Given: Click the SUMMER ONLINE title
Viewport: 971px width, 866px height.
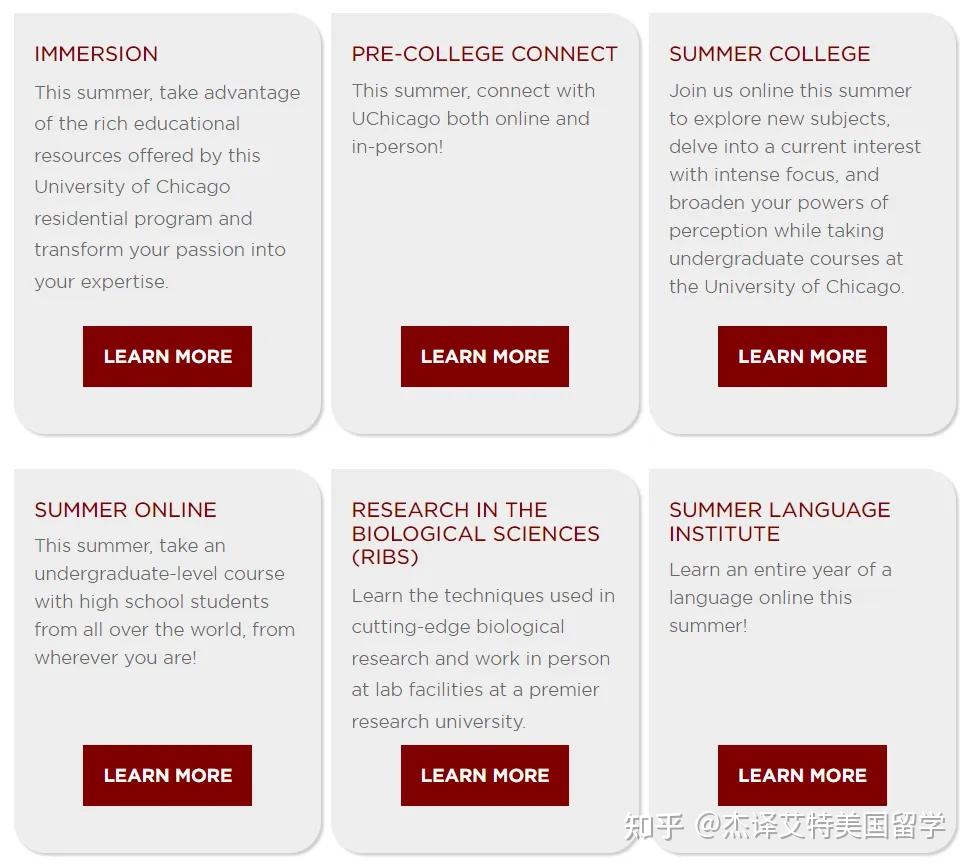Looking at the screenshot, I should (x=125, y=510).
